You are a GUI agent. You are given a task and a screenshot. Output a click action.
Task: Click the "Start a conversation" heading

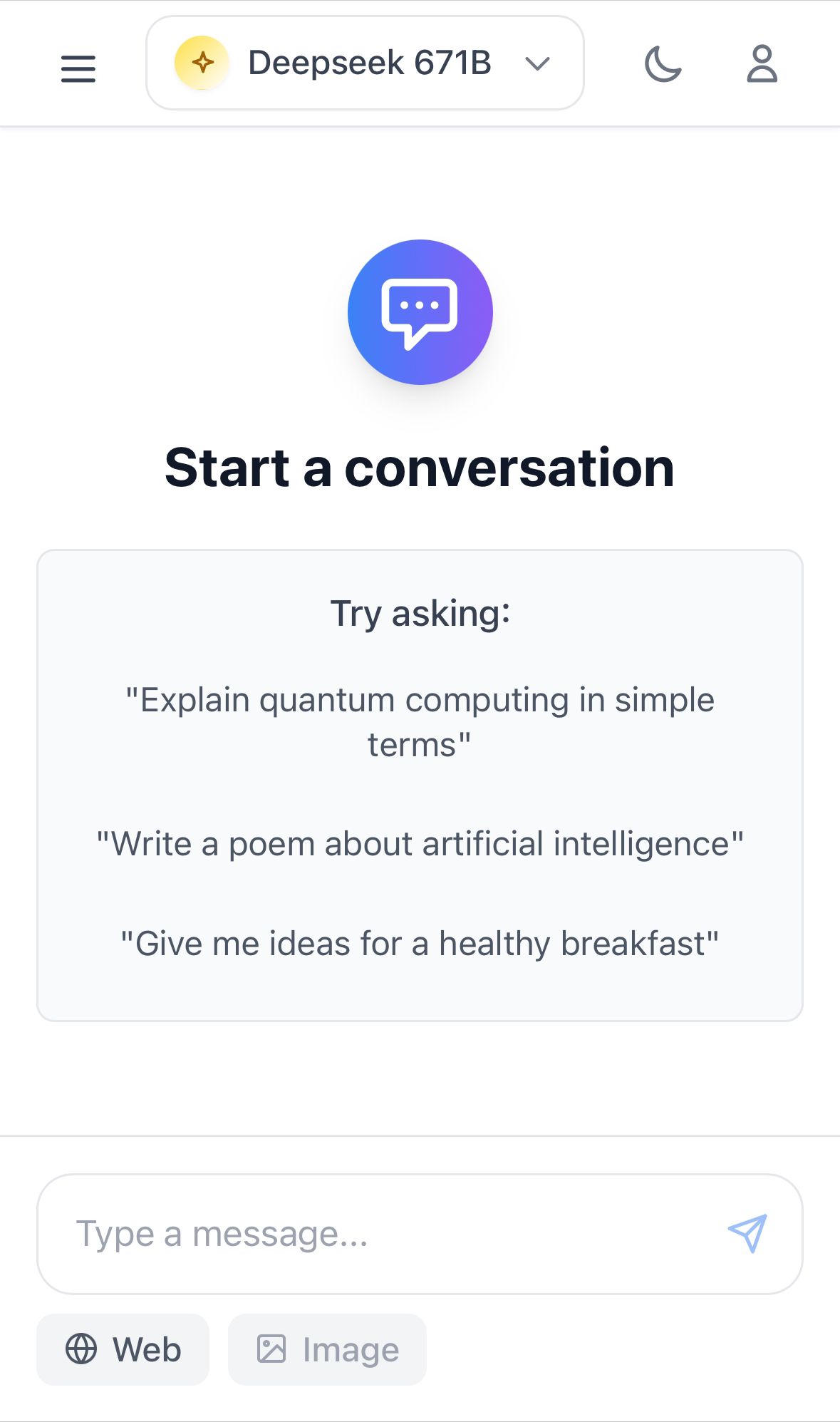[420, 468]
